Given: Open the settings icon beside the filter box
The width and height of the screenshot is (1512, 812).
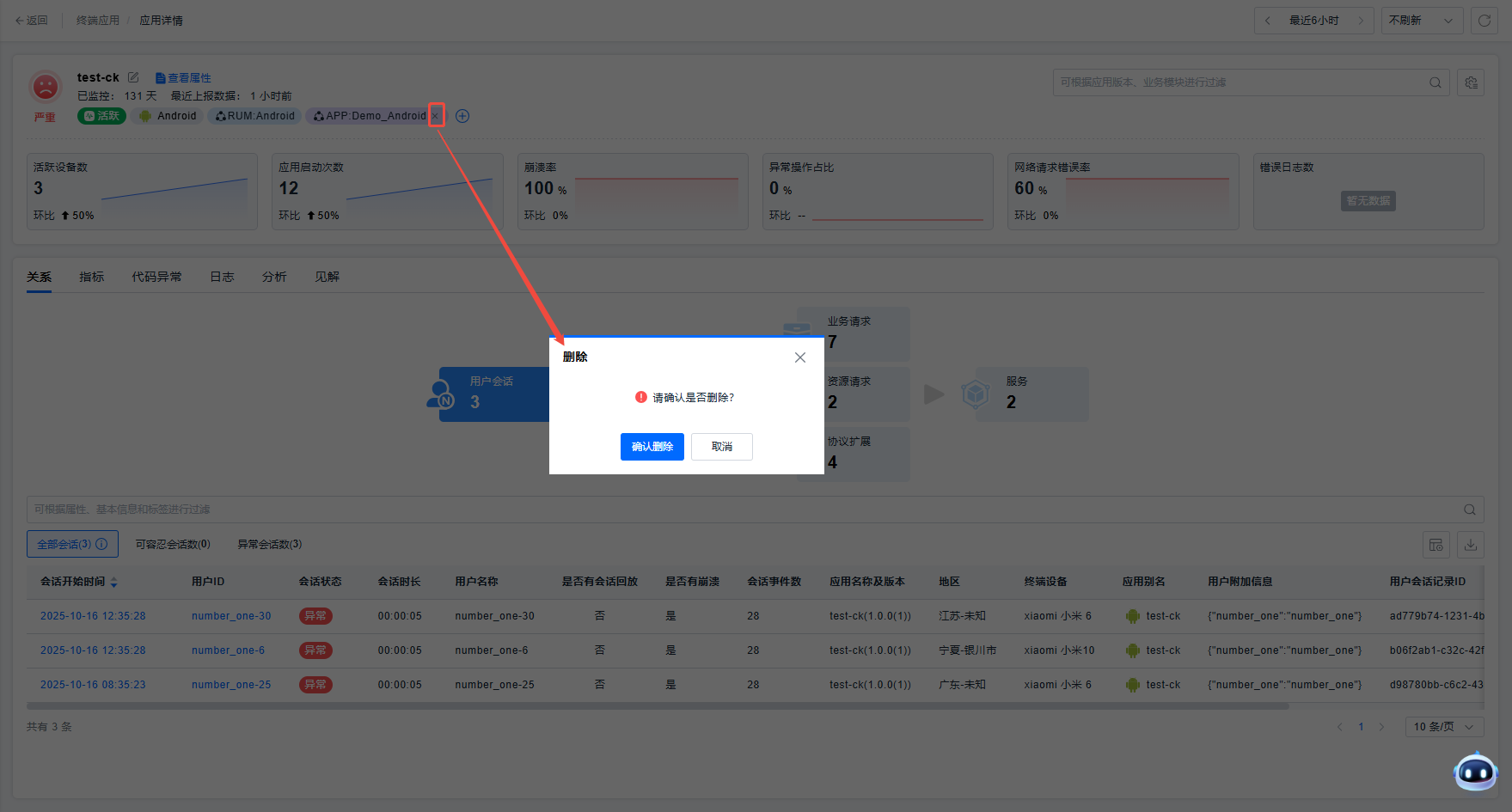Looking at the screenshot, I should point(1471,82).
